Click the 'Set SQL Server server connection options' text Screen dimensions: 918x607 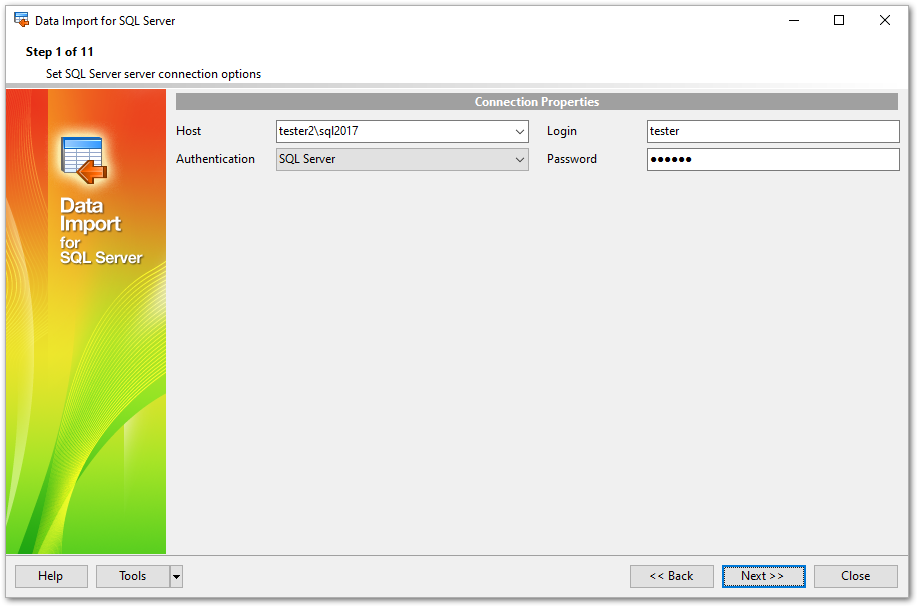(x=153, y=74)
